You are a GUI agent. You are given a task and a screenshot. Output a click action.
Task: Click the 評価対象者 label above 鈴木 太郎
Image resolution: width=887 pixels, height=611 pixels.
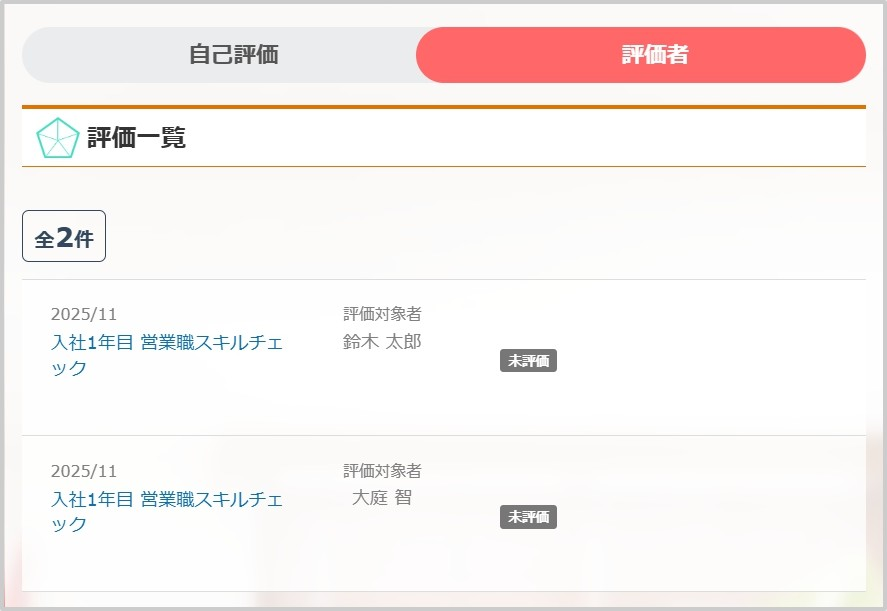click(382, 315)
